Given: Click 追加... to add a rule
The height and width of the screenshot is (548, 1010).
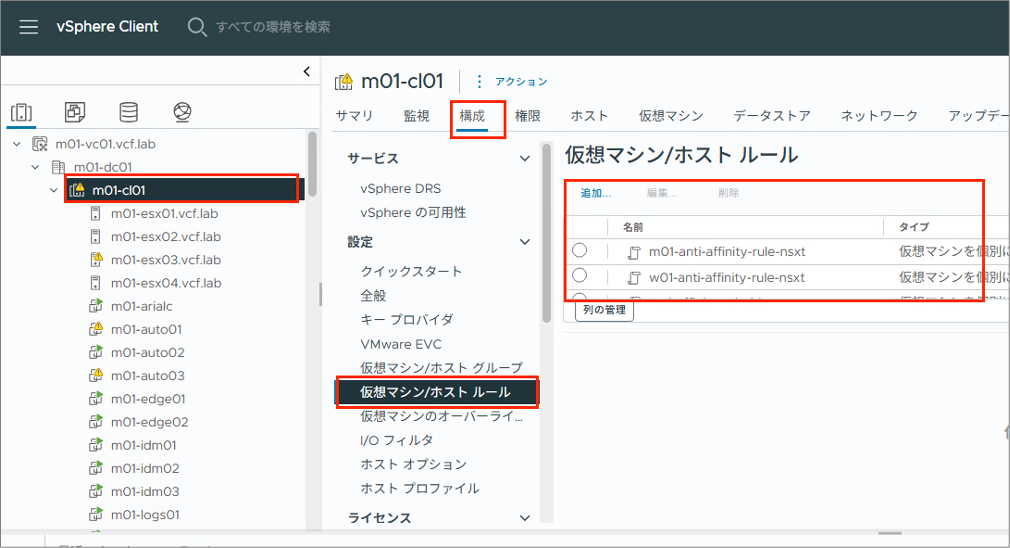Looking at the screenshot, I should pyautogui.click(x=596, y=193).
